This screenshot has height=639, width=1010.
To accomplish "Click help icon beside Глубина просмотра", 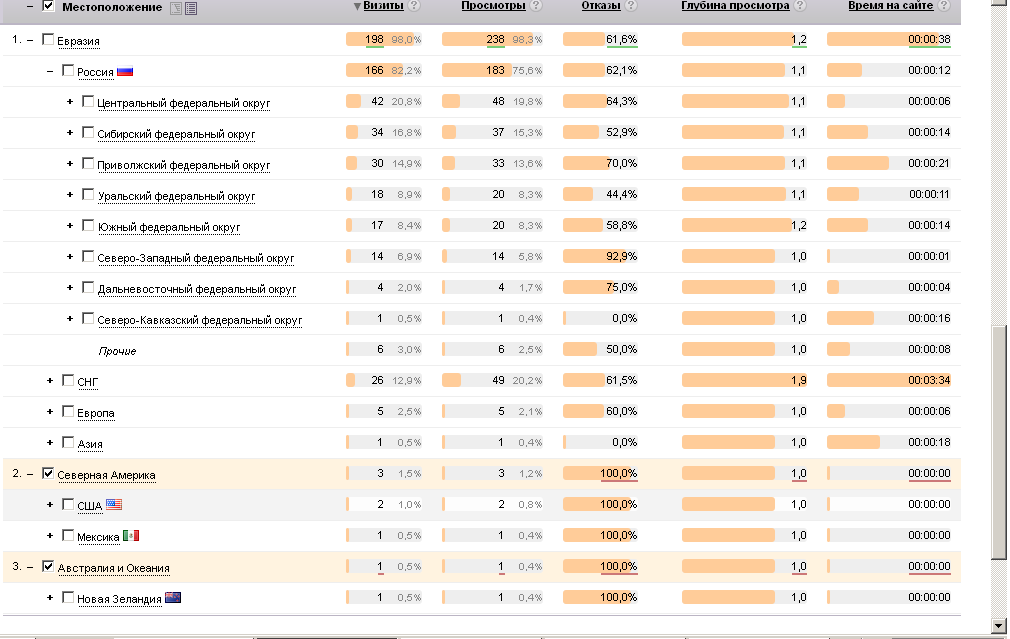I will (799, 6).
